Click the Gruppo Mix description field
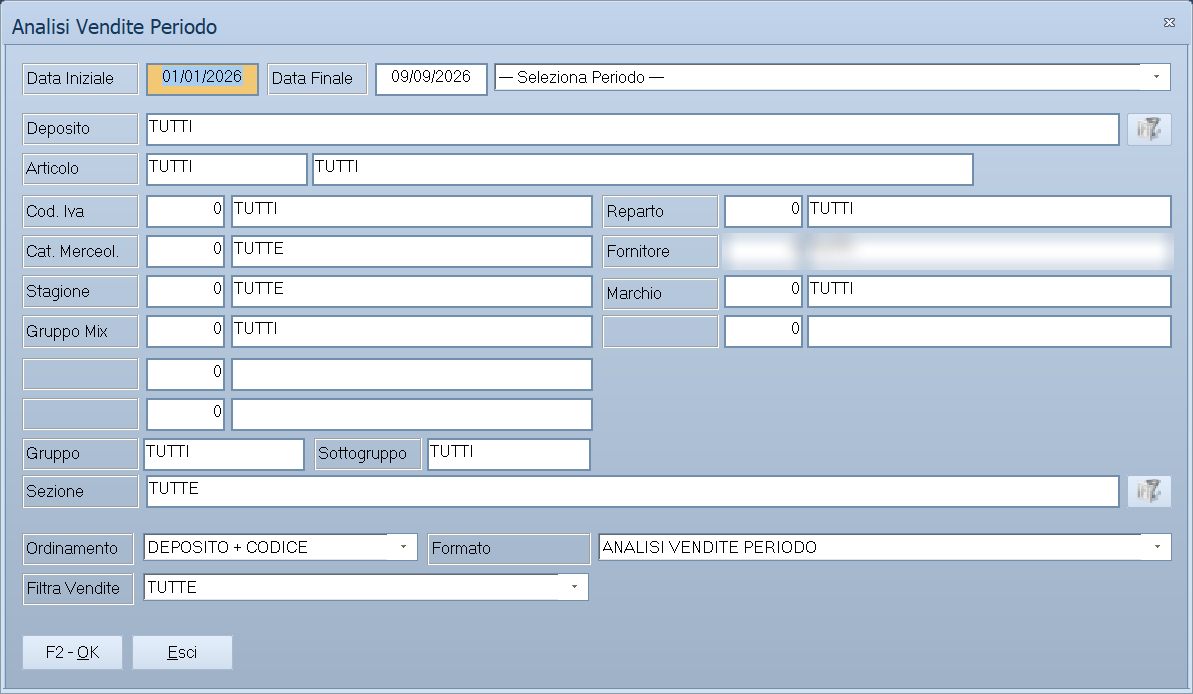Image resolution: width=1193 pixels, height=694 pixels. pos(412,331)
